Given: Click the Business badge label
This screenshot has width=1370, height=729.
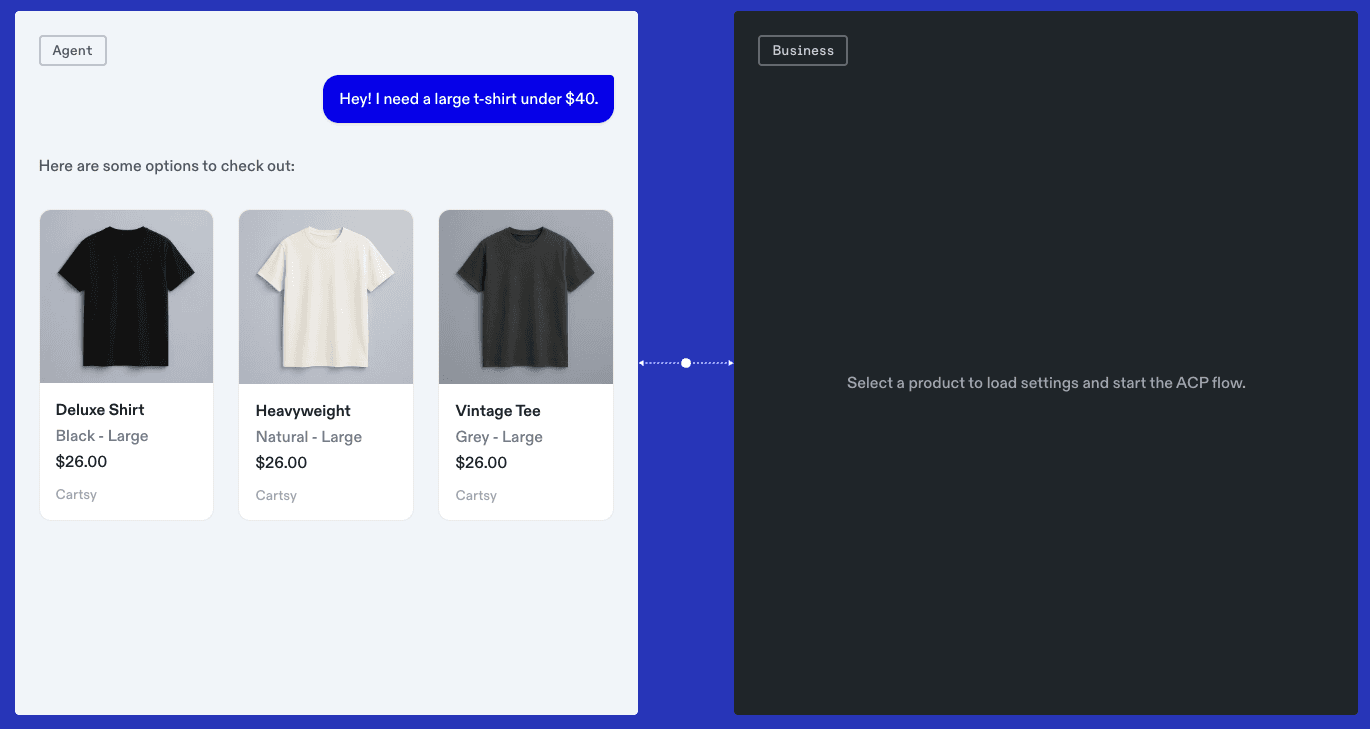Looking at the screenshot, I should pos(802,50).
